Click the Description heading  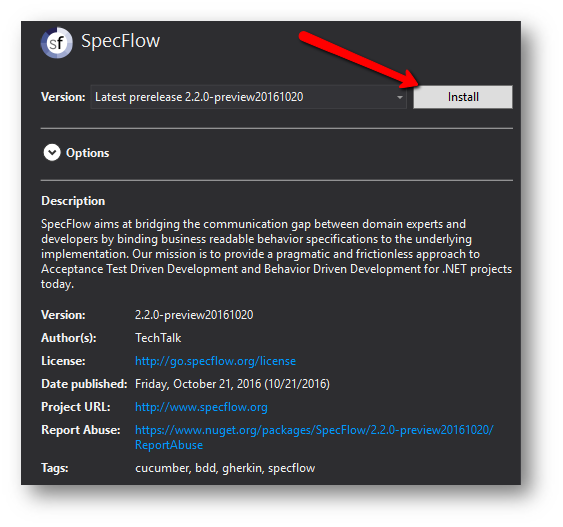[x=73, y=201]
